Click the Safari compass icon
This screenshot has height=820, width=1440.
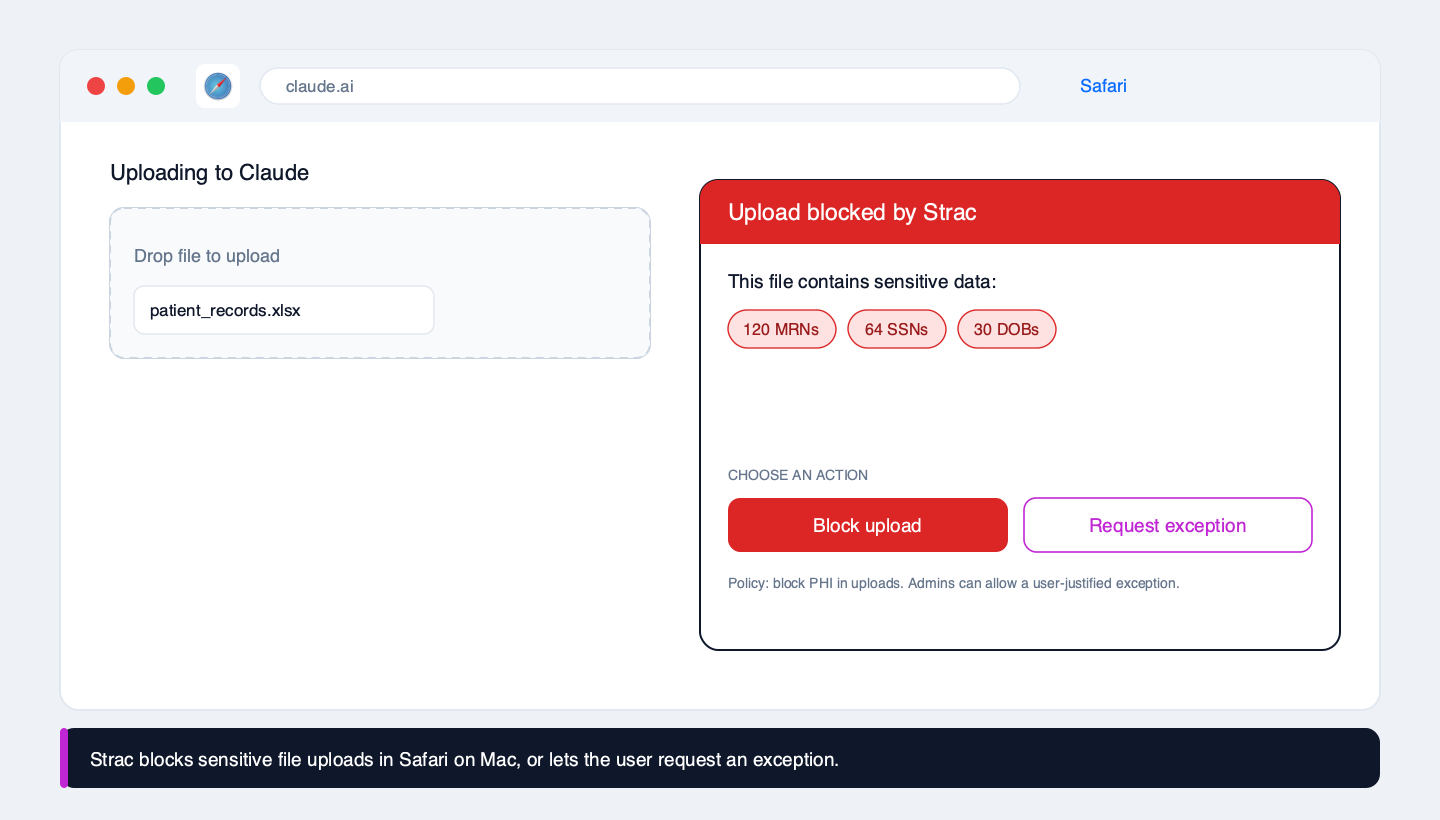click(x=218, y=86)
